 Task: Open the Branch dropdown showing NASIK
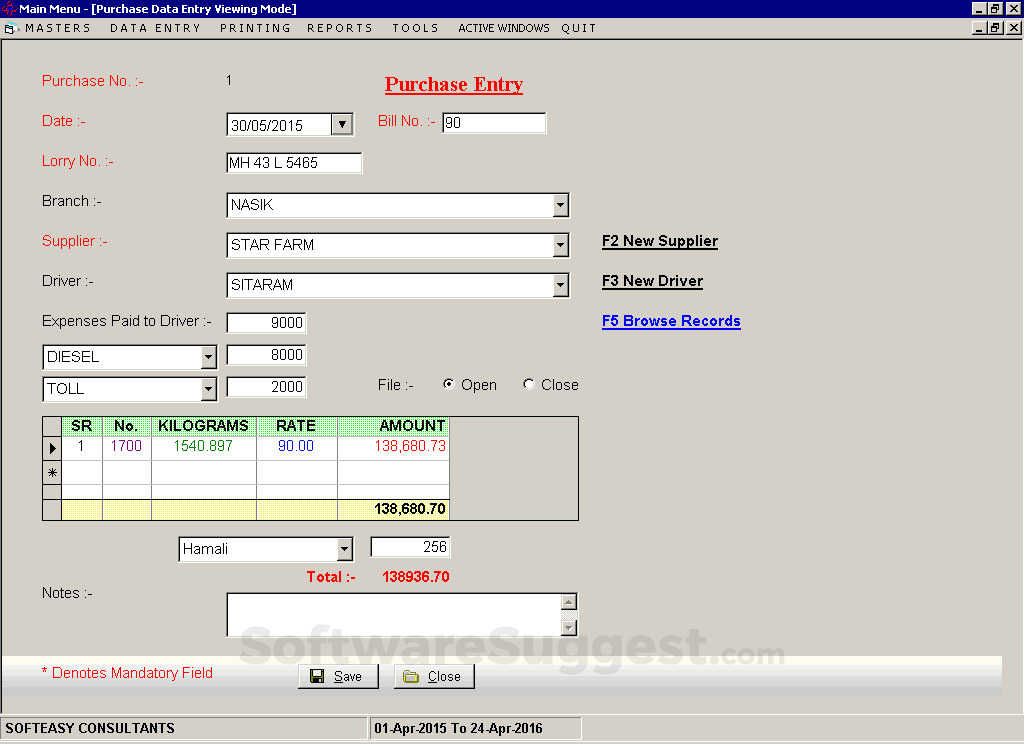[x=561, y=205]
